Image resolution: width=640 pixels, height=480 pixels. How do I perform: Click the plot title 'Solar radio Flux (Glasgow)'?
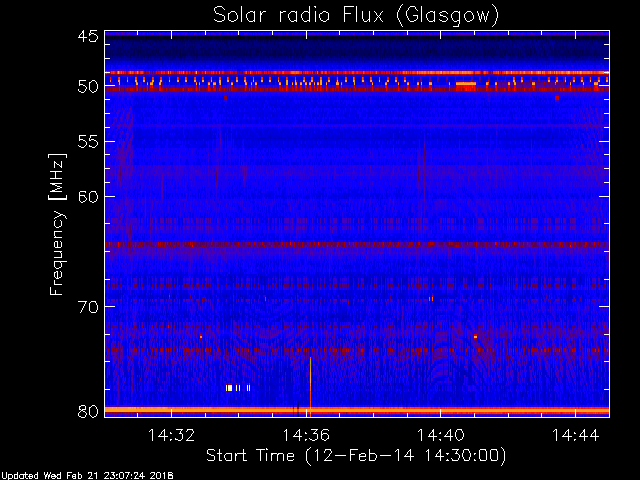356,16
